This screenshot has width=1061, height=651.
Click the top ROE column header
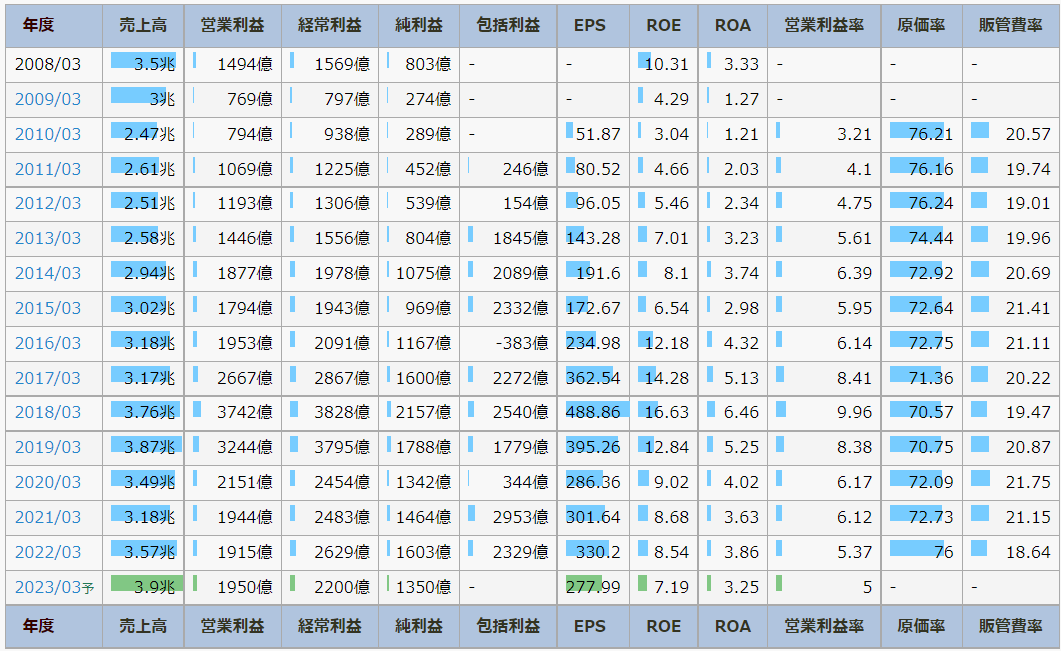(x=664, y=26)
